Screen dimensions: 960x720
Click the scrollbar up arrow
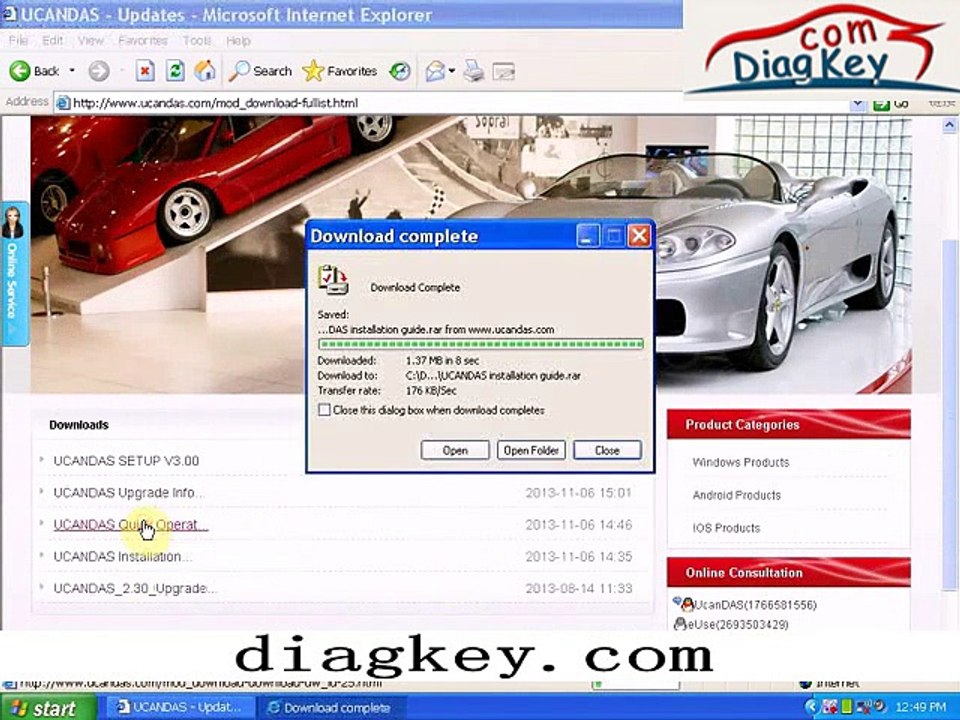pyautogui.click(x=950, y=125)
